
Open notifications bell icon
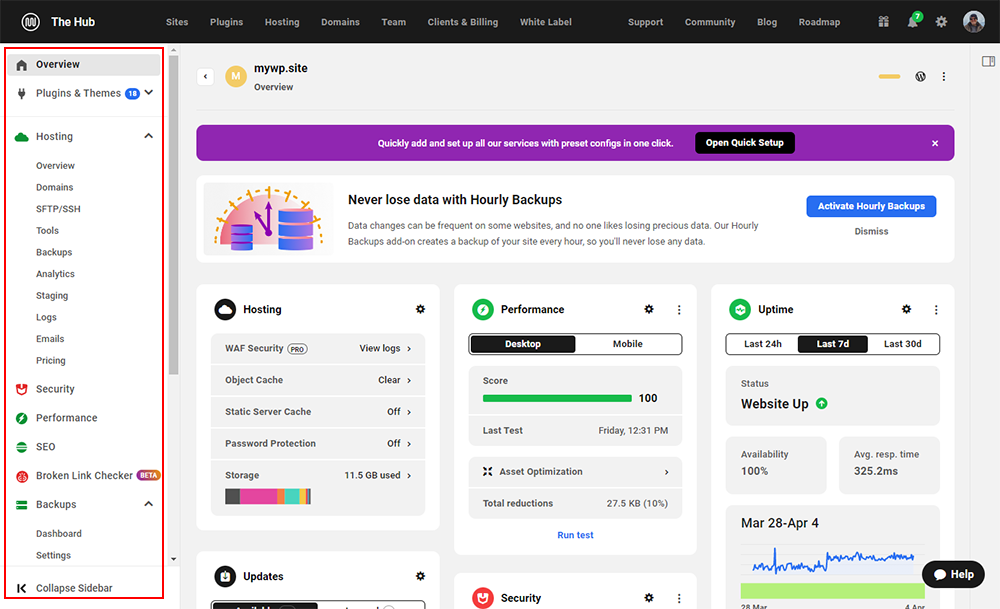[x=913, y=22]
